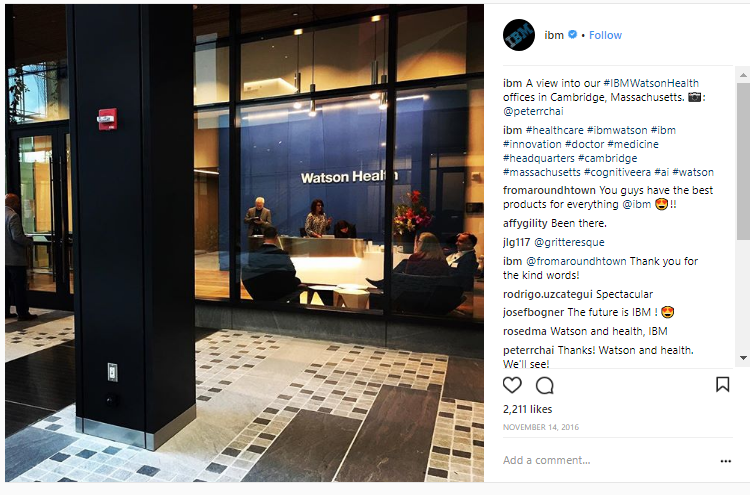This screenshot has width=750, height=495.
Task: Open the ibm username in the header
Action: coord(554,35)
